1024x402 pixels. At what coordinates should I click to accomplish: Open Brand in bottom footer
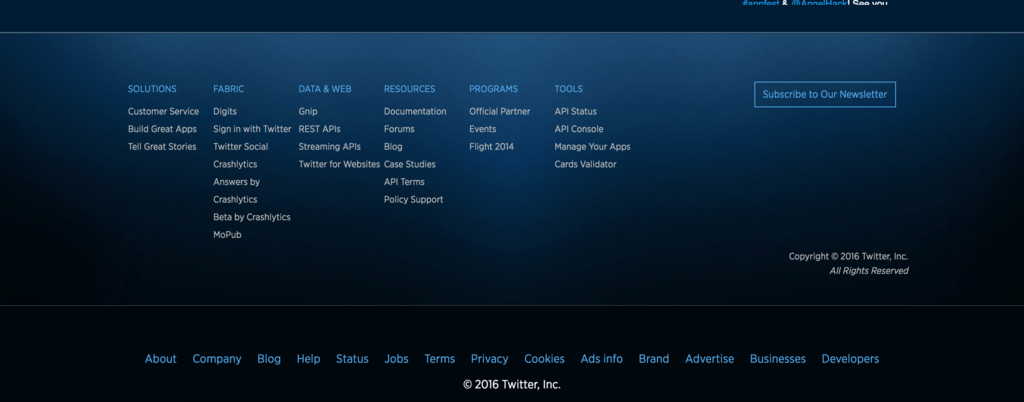(654, 359)
